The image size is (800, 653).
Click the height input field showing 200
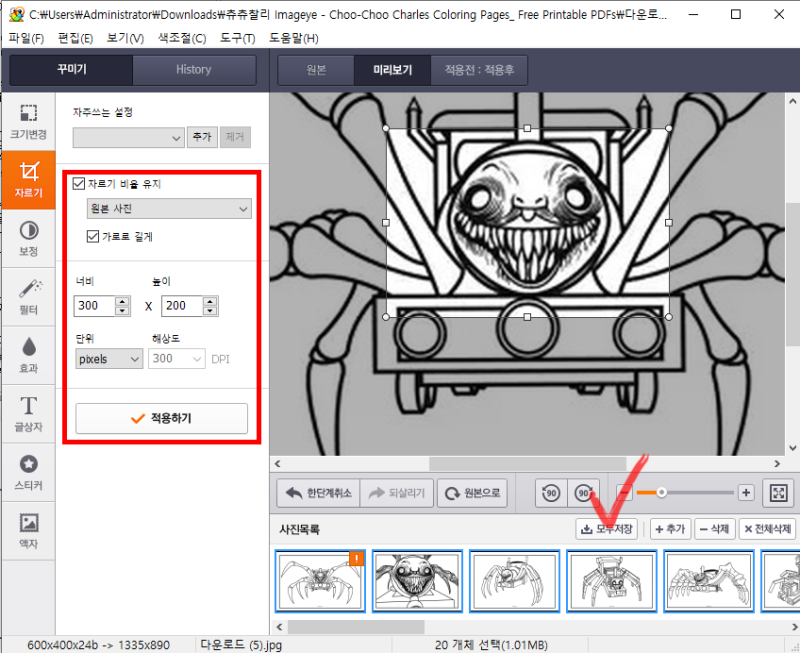tap(183, 306)
